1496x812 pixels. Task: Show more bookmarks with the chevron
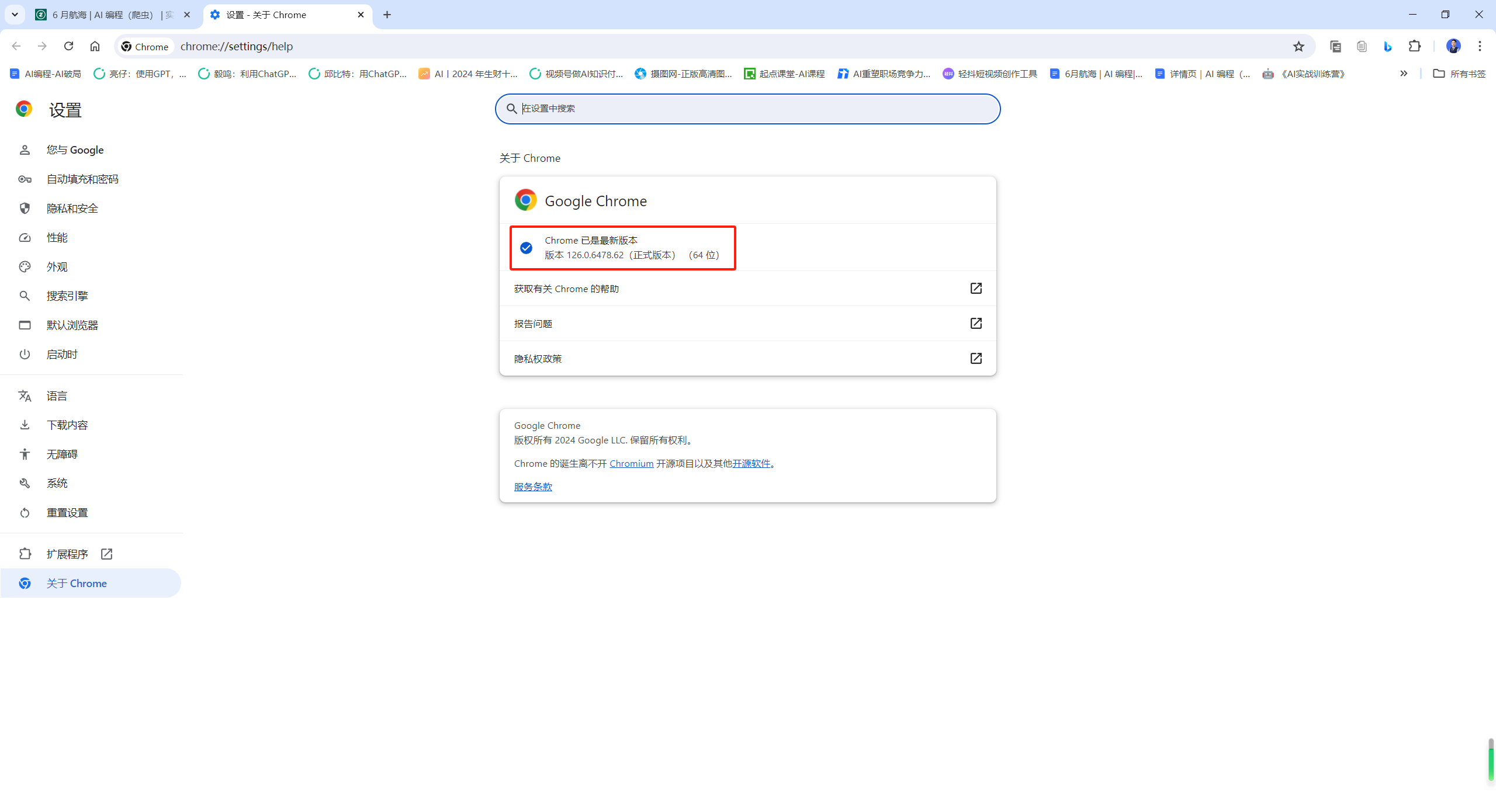tap(1404, 74)
